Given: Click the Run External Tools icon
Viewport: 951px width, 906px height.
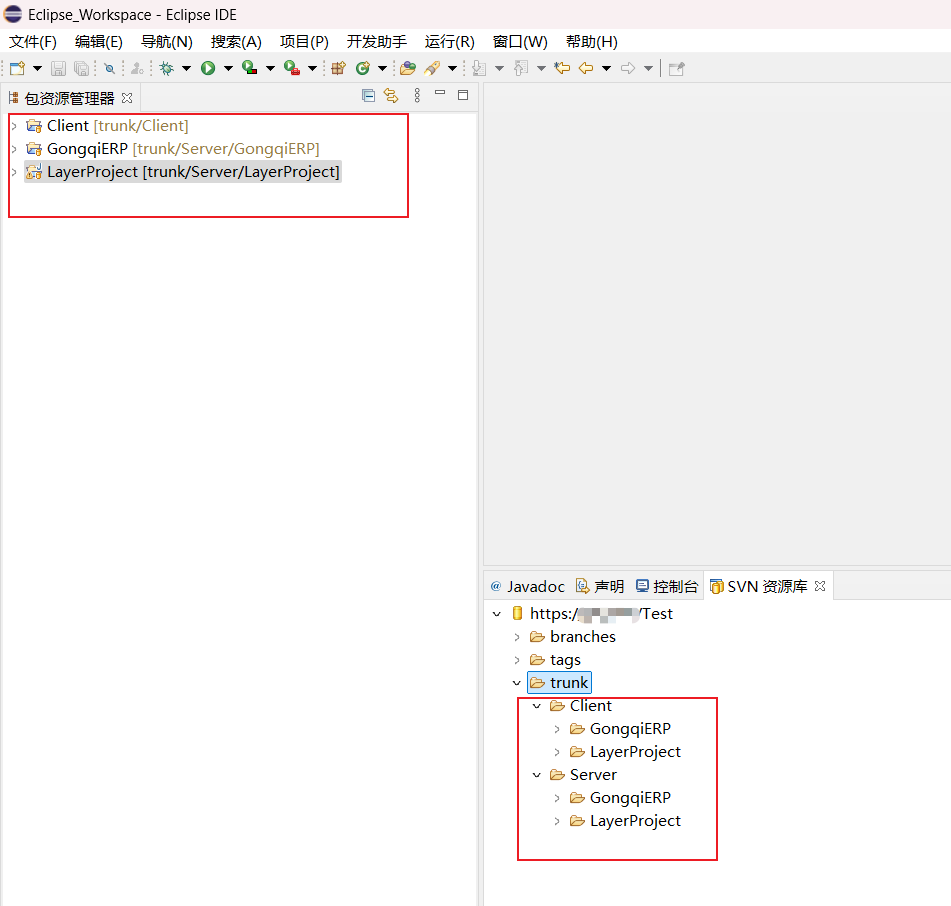Looking at the screenshot, I should (x=292, y=68).
